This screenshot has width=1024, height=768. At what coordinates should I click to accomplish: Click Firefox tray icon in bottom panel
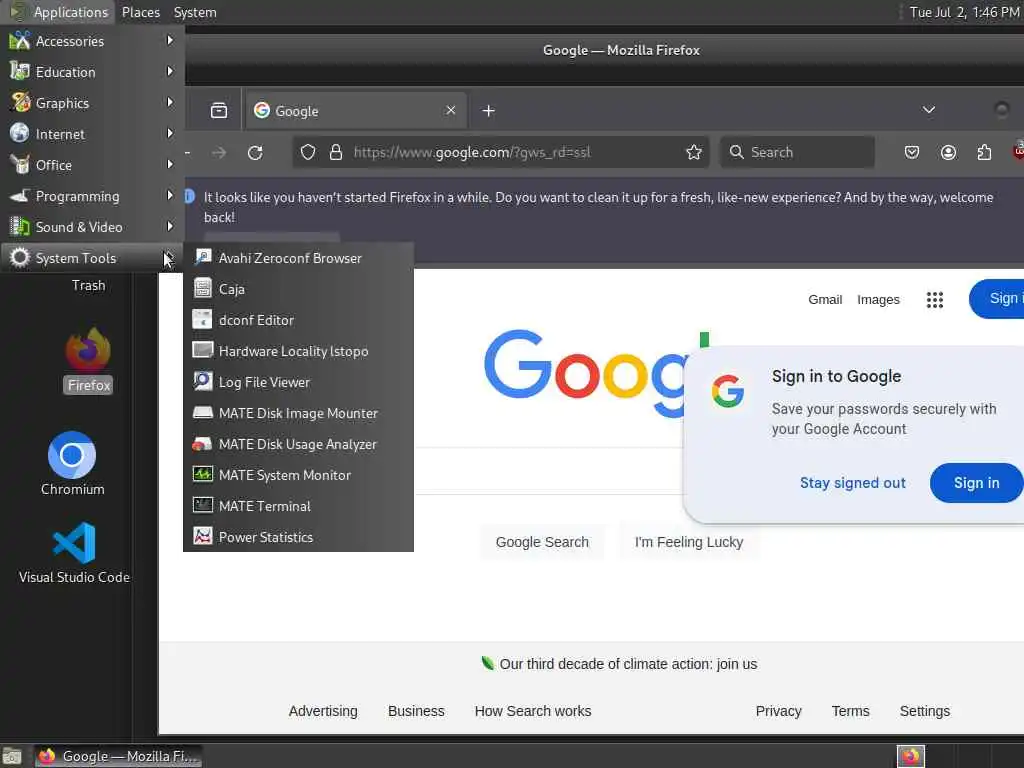(x=910, y=756)
